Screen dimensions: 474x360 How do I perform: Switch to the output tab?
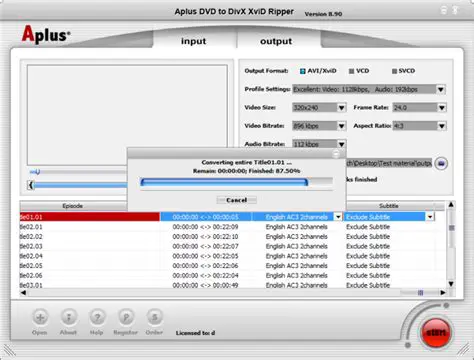point(276,41)
